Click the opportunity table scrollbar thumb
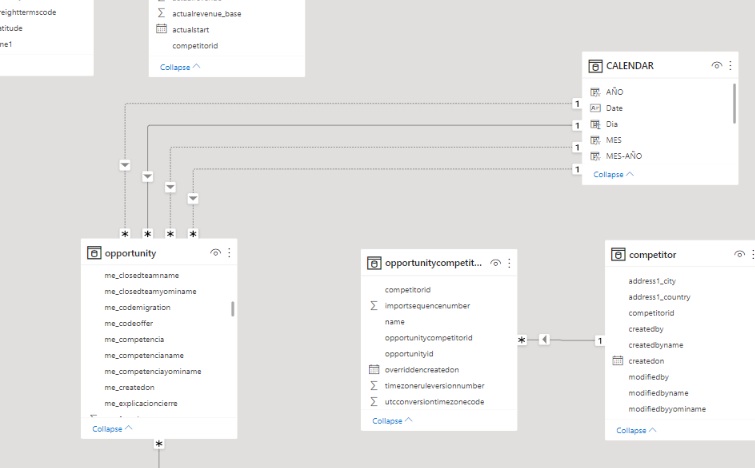755x468 pixels. tap(233, 309)
